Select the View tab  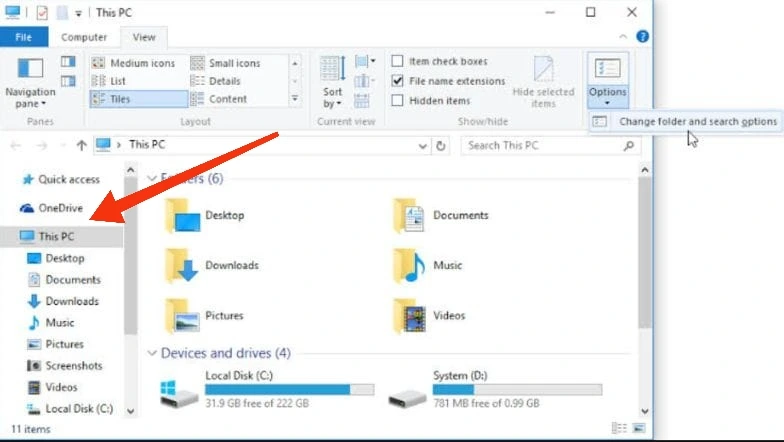(144, 37)
